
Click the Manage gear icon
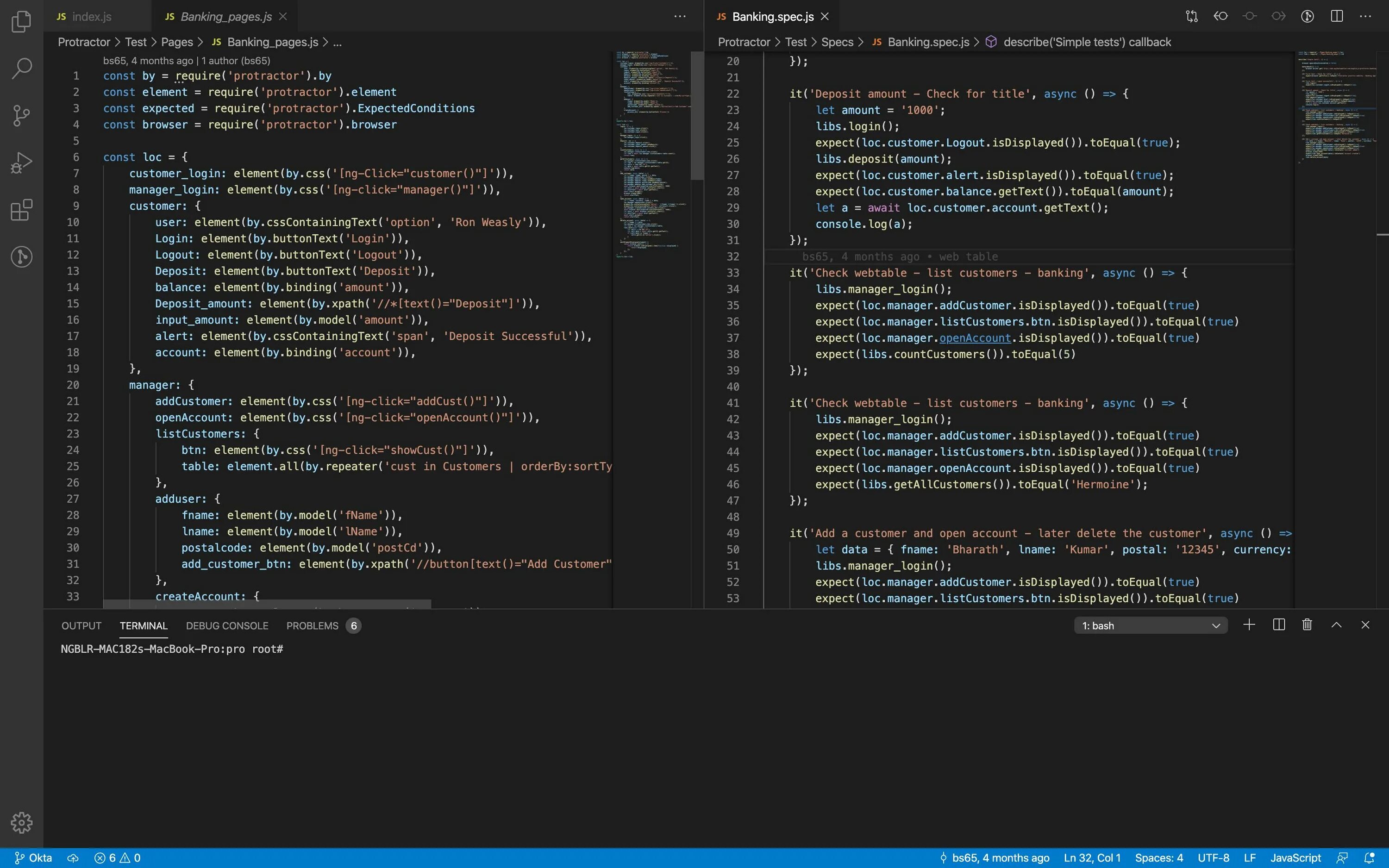(21, 822)
